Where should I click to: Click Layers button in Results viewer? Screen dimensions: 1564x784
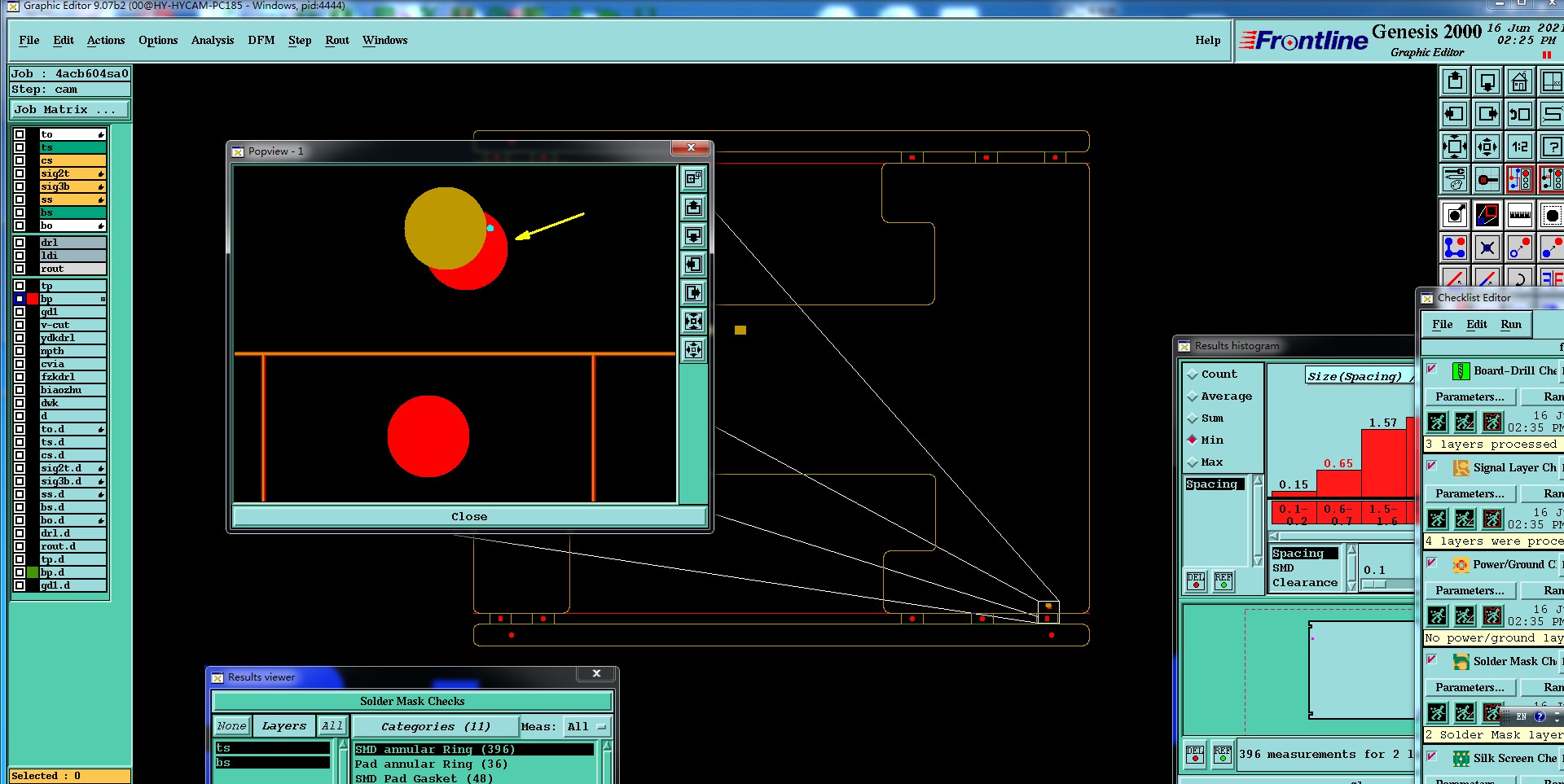pos(283,726)
